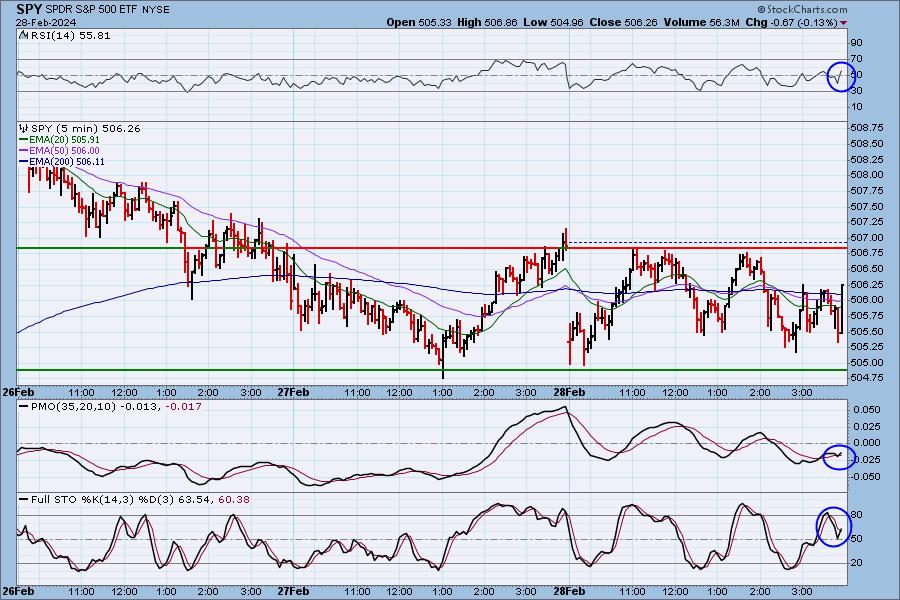Click the RSI(14) 55.81 indicator label
This screenshot has width=900, height=600.
pos(70,35)
